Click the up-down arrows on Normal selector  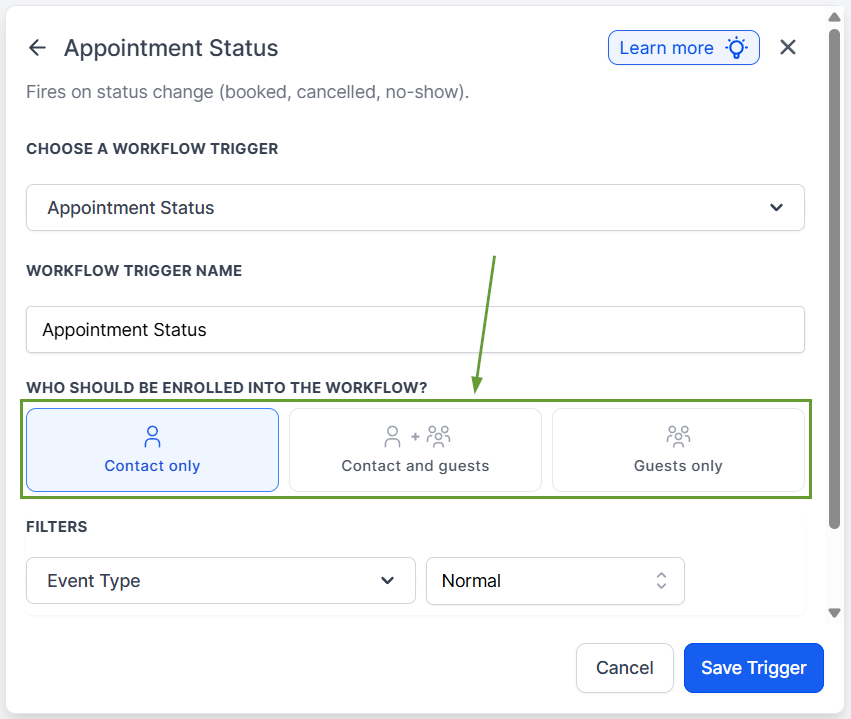click(661, 581)
